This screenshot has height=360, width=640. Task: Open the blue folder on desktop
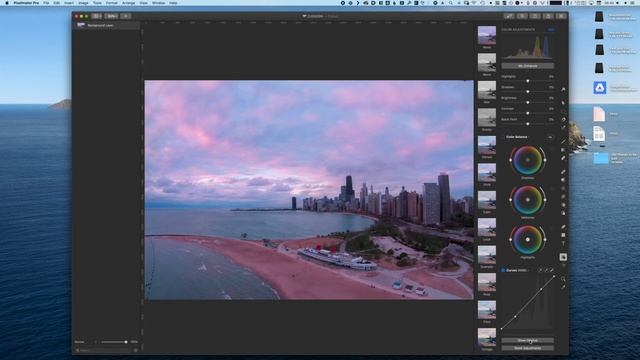click(x=600, y=158)
